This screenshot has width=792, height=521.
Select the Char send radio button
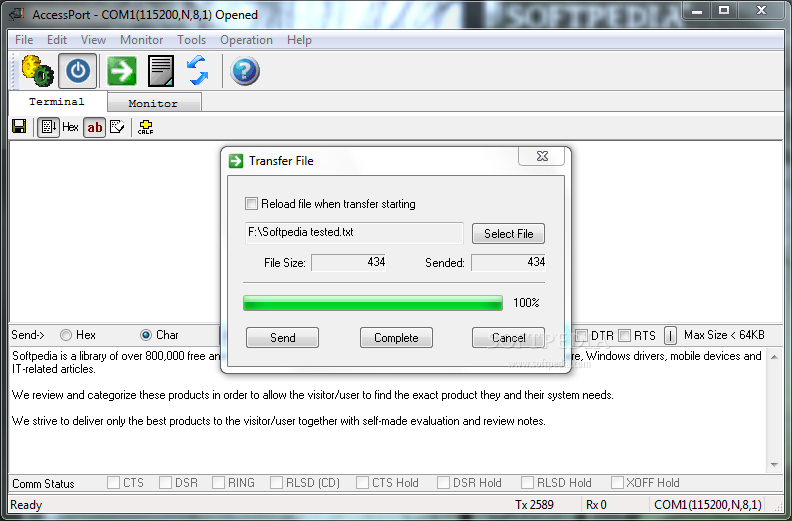146,335
